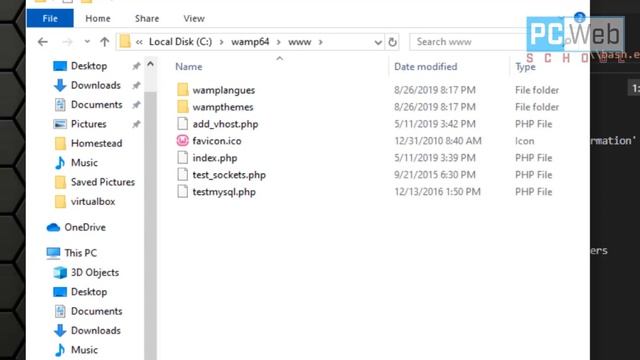Image resolution: width=640 pixels, height=360 pixels.
Task: Sort by the Type column header
Action: [525, 67]
